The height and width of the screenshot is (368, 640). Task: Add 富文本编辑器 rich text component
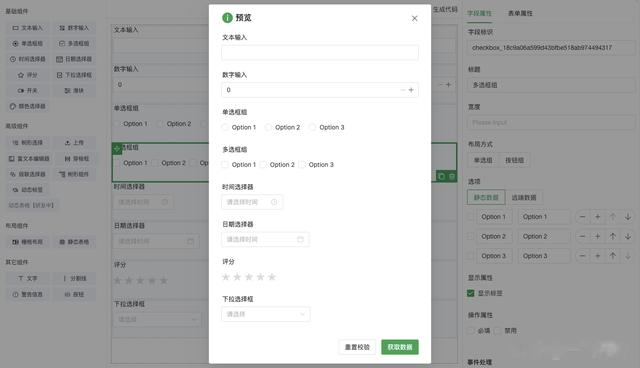(x=29, y=159)
